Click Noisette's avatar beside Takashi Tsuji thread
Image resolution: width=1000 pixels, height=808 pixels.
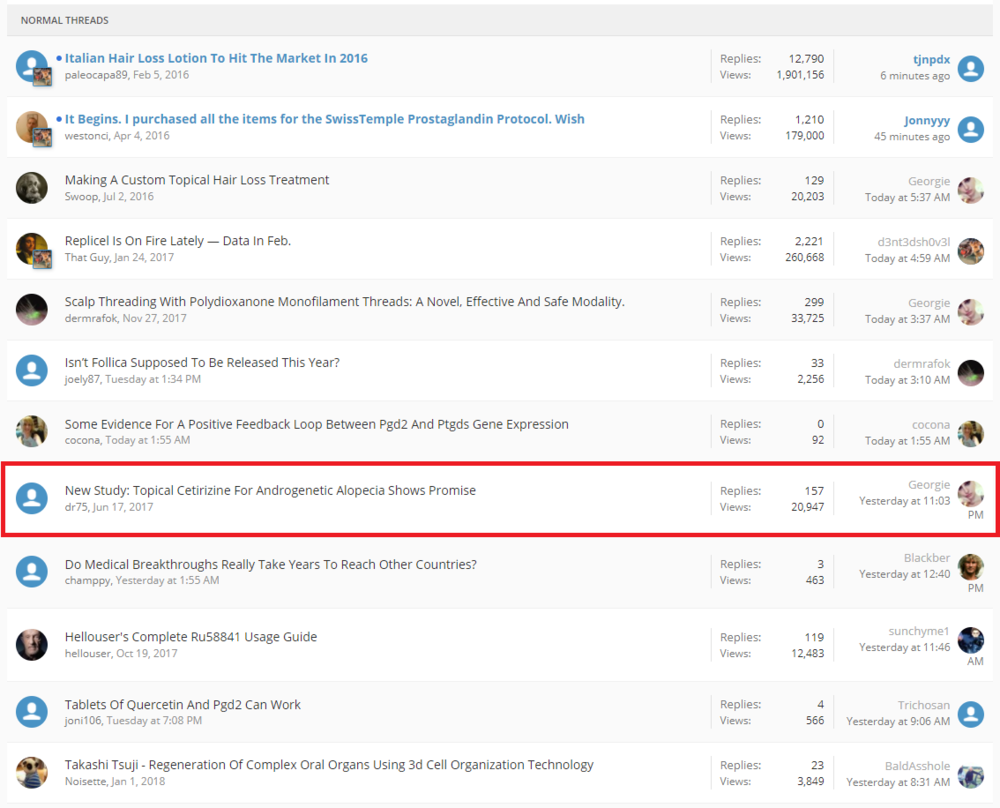pyautogui.click(x=32, y=773)
